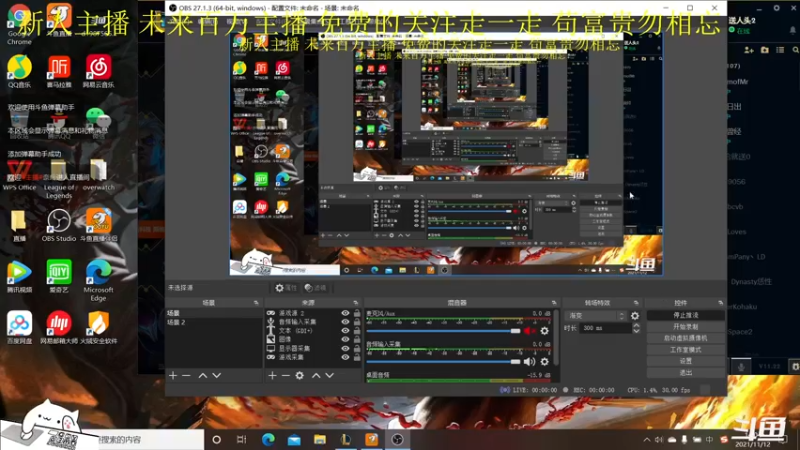Move the scene up in the list

point(203,376)
